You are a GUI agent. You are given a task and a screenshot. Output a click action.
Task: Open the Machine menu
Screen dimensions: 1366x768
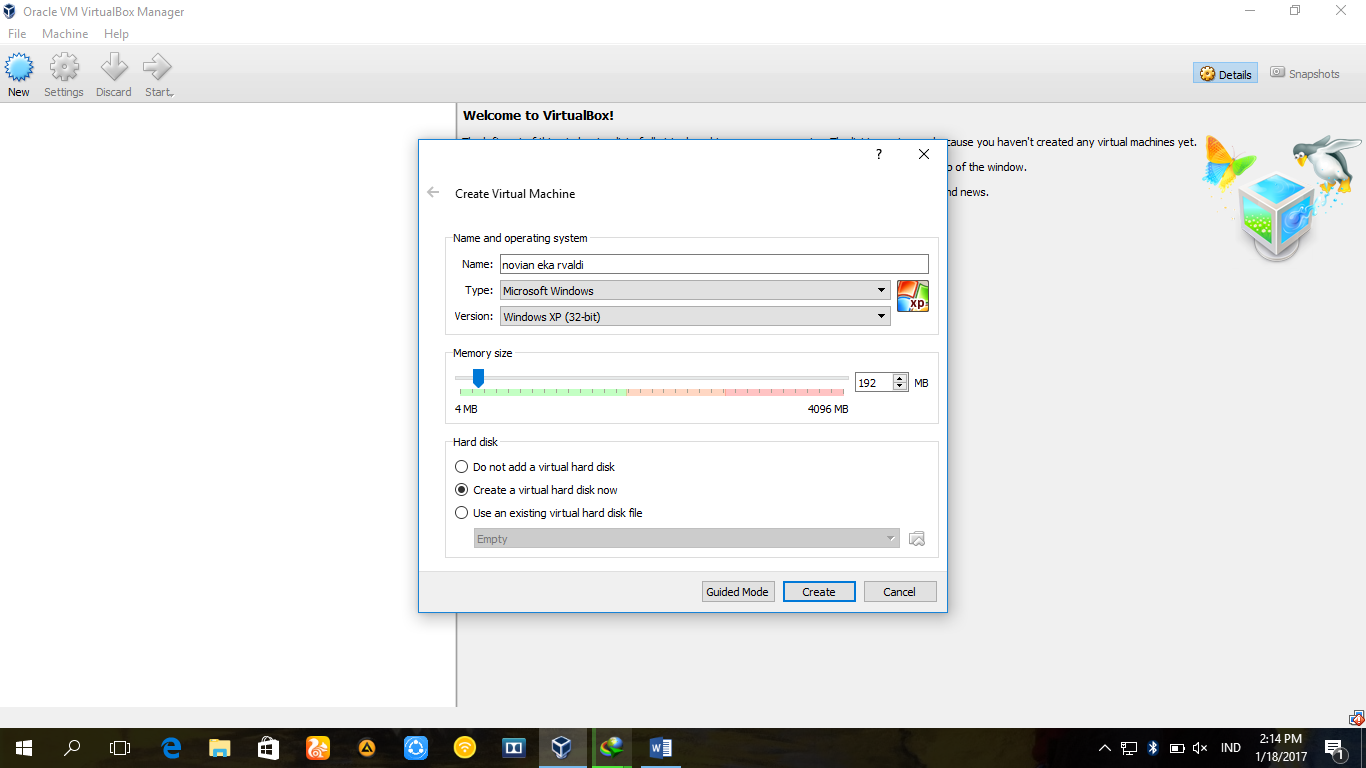click(x=65, y=33)
